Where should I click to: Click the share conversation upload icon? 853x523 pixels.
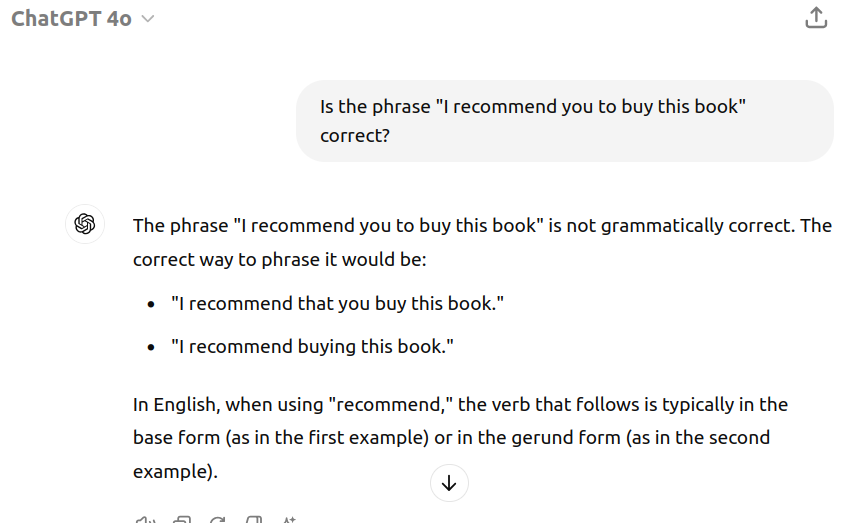(816, 17)
